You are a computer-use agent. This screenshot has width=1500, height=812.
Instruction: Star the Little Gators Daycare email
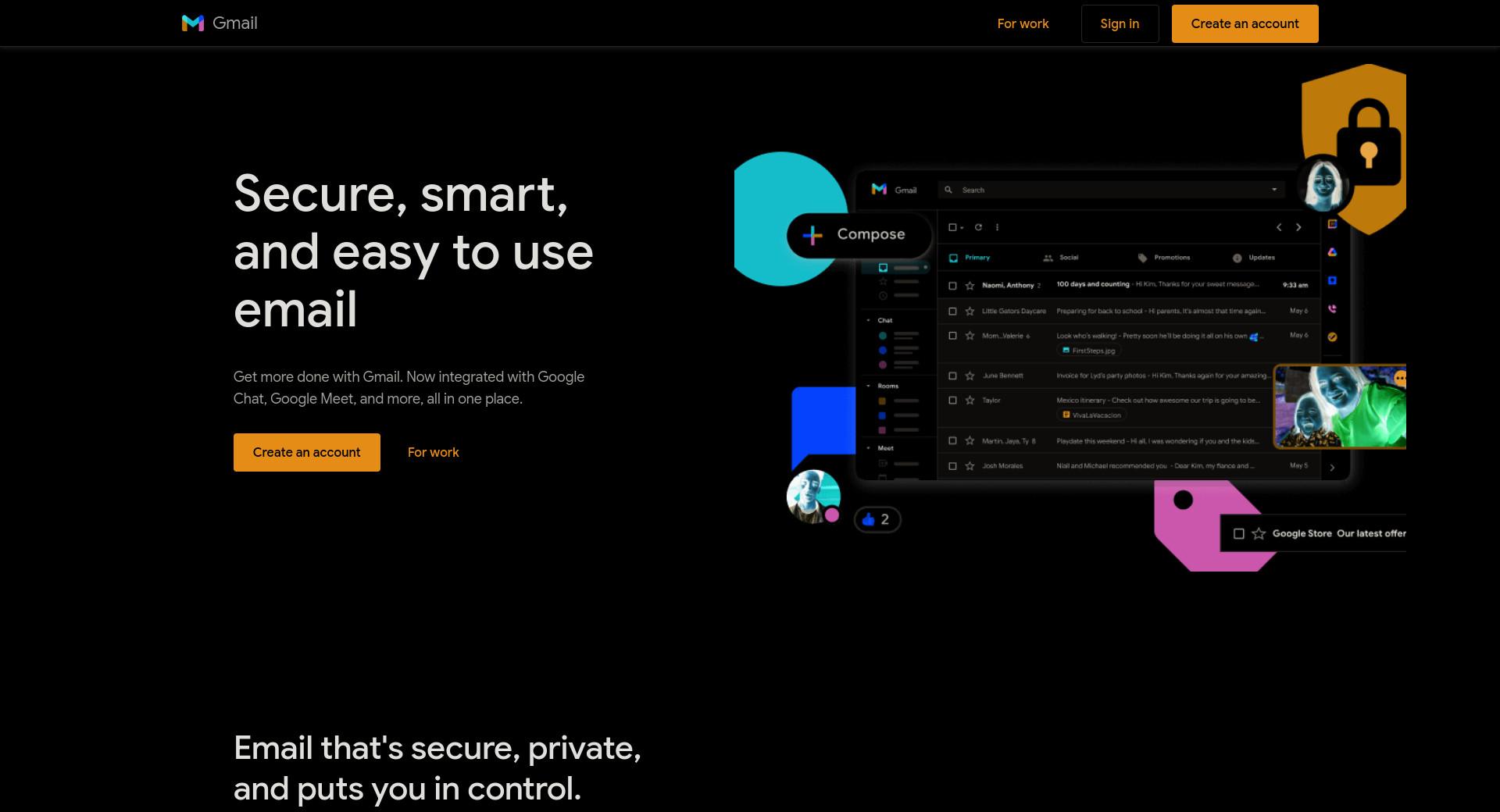pyautogui.click(x=970, y=311)
